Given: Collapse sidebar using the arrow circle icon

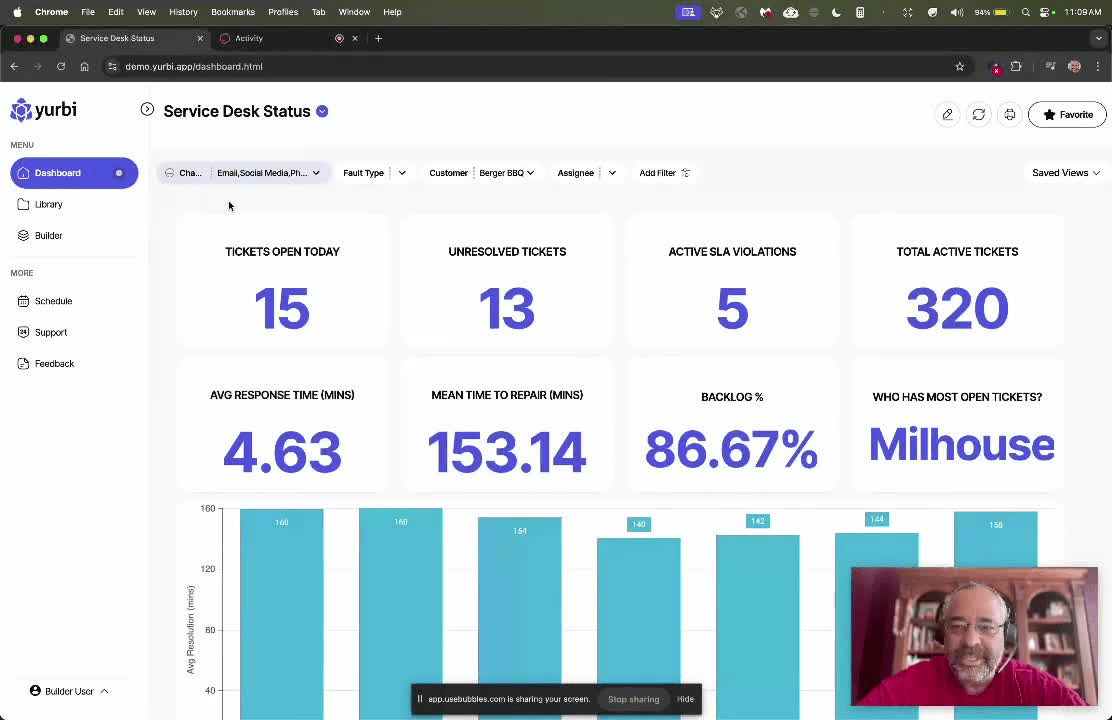Looking at the screenshot, I should click(x=147, y=109).
